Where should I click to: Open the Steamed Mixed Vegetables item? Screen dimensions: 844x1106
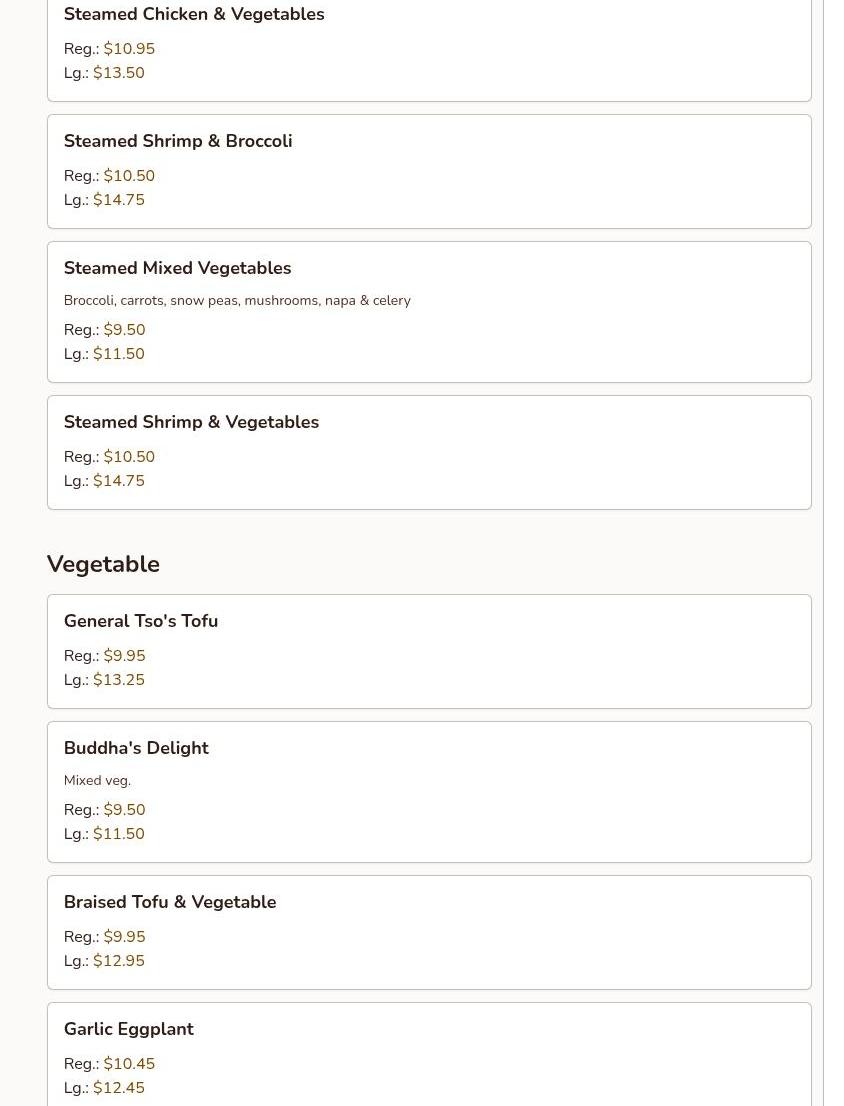[x=429, y=312]
